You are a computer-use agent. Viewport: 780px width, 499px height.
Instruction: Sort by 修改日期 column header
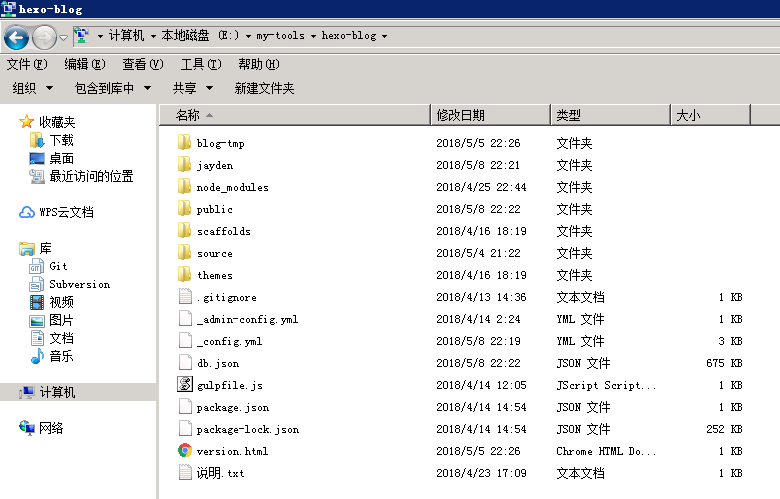(461, 115)
